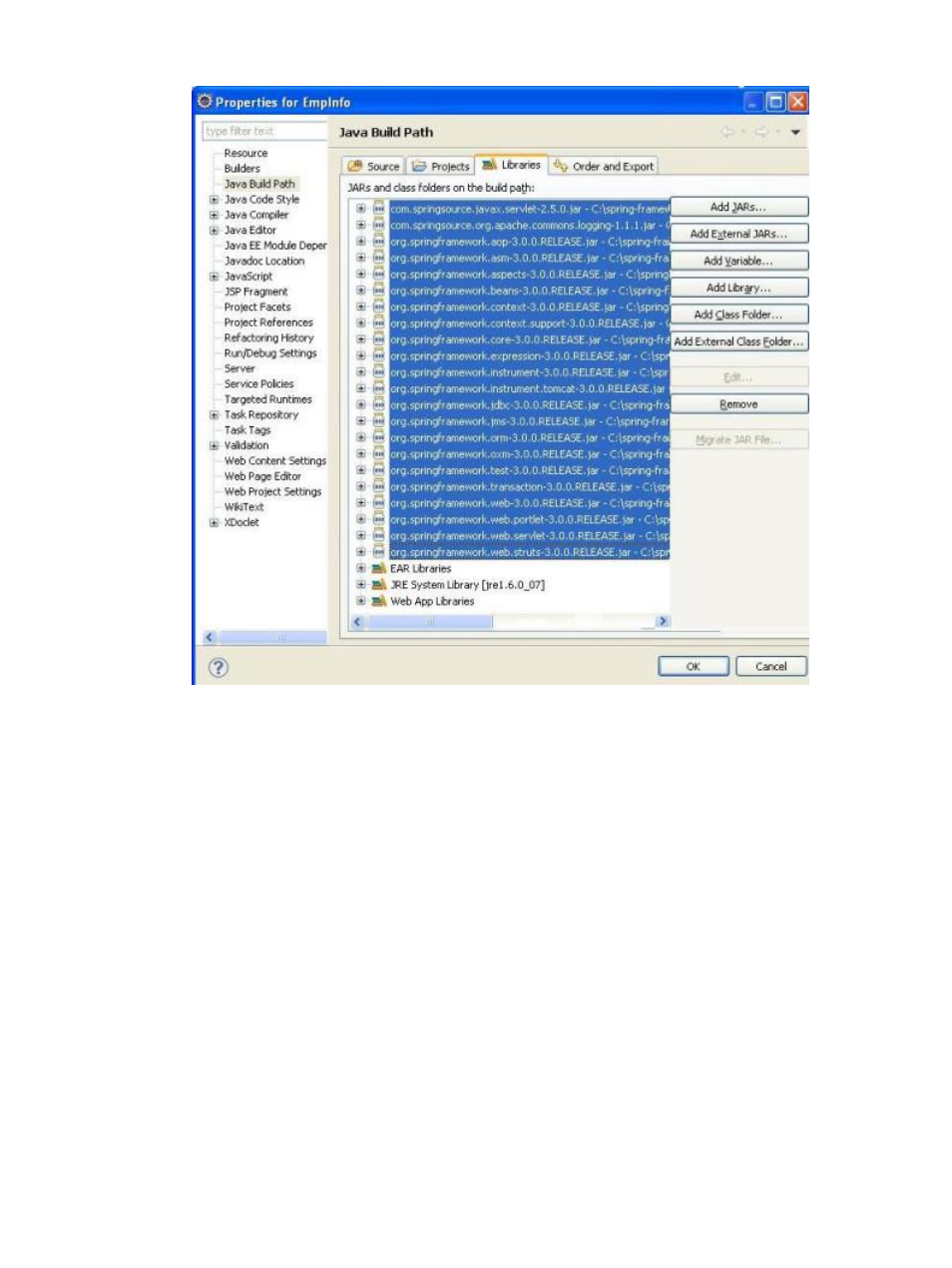952x1268 pixels.
Task: Click Add External Class Folder button
Action: coord(738,341)
